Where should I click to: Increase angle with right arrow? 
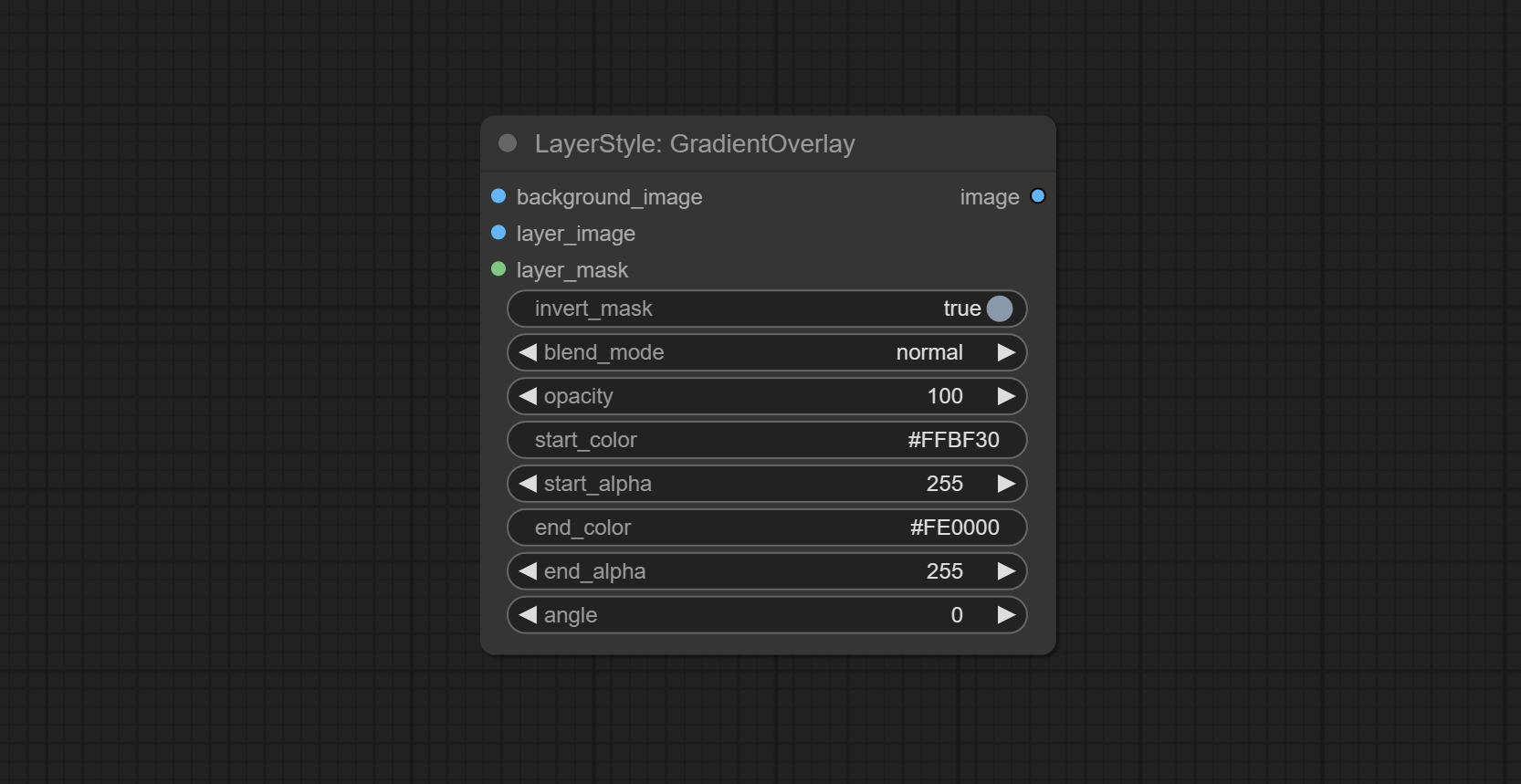1006,615
